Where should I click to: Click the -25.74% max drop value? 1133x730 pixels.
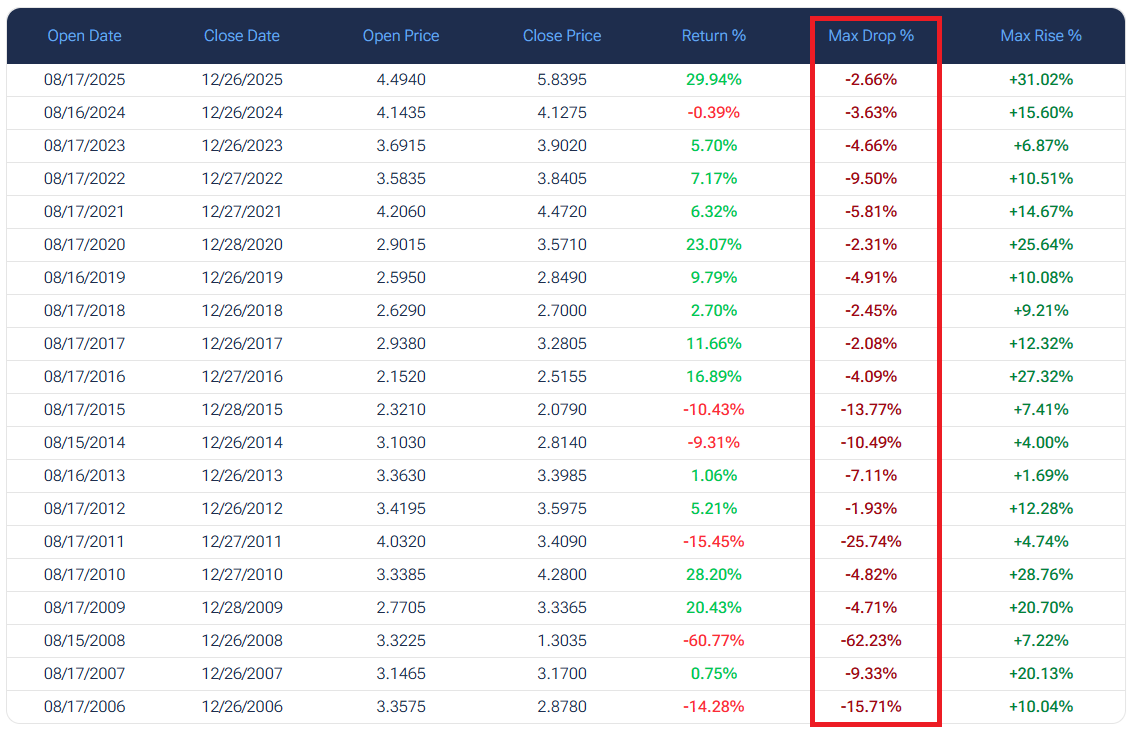pyautogui.click(x=871, y=541)
